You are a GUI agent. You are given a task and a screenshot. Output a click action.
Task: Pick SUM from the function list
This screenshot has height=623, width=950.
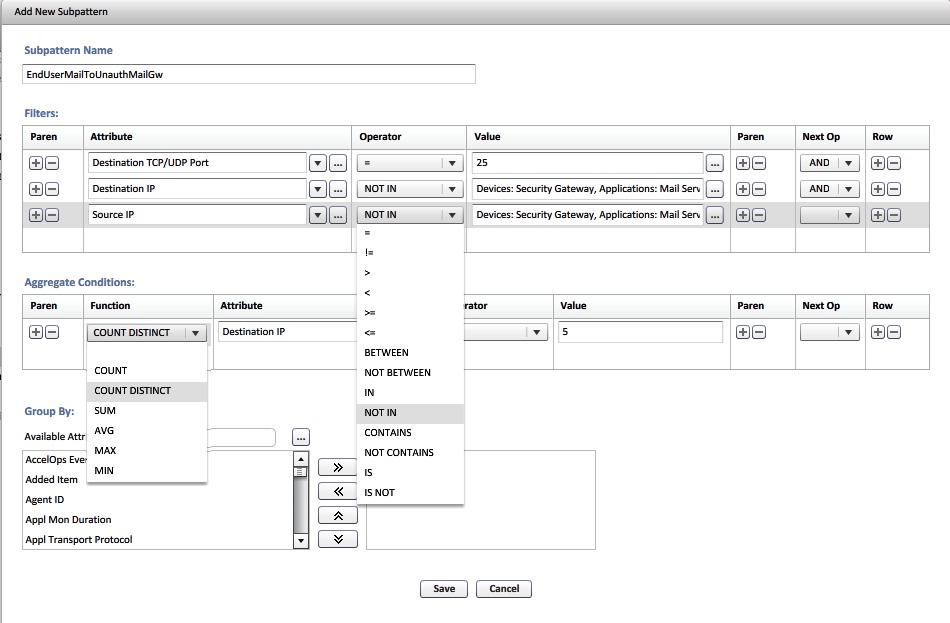pyautogui.click(x=105, y=411)
